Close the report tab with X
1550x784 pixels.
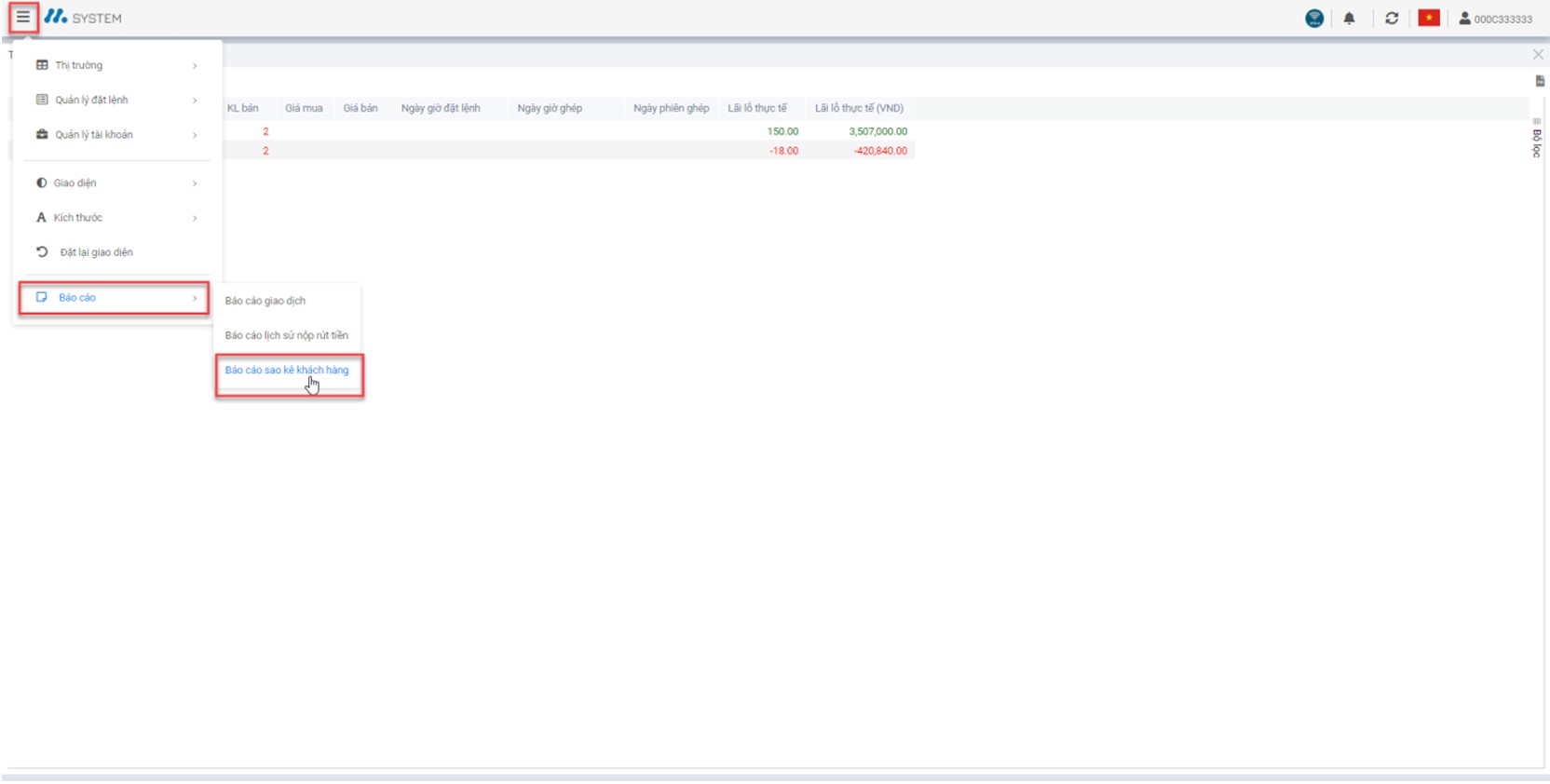click(x=1538, y=55)
